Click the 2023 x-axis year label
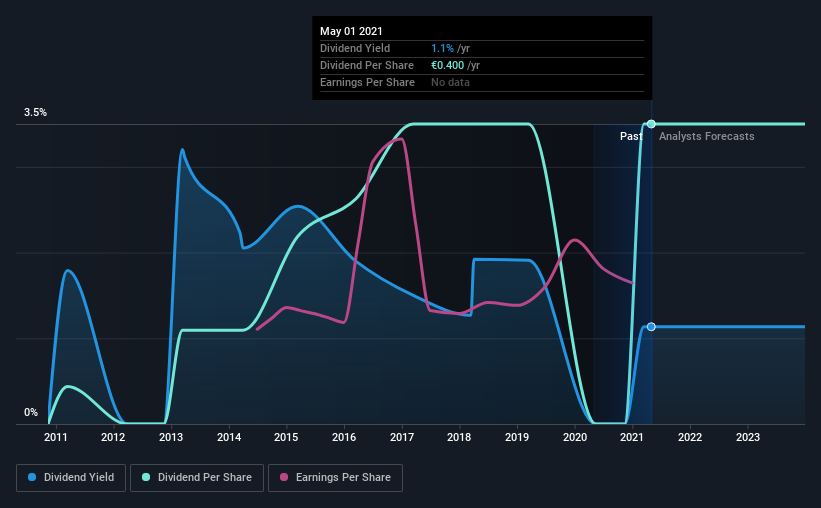Image resolution: width=821 pixels, height=508 pixels. click(748, 437)
